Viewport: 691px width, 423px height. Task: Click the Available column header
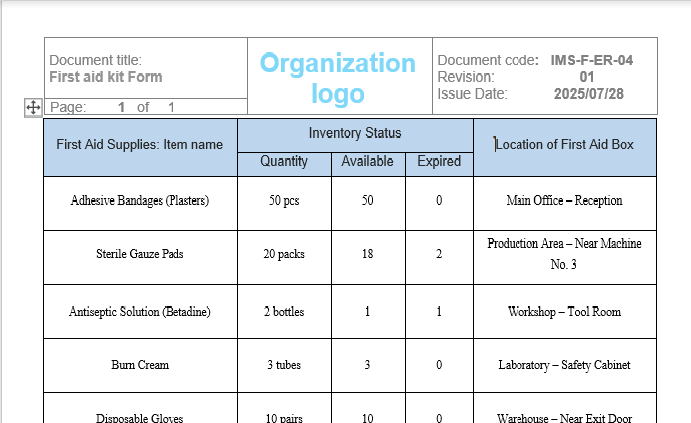pos(368,161)
